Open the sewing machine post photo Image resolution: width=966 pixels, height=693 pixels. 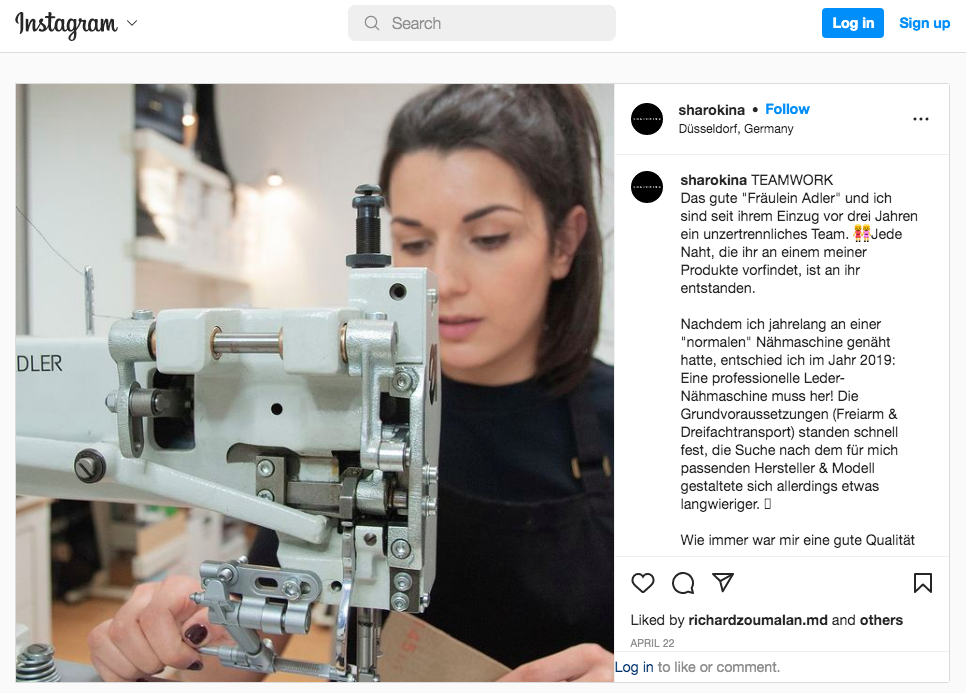click(x=315, y=383)
